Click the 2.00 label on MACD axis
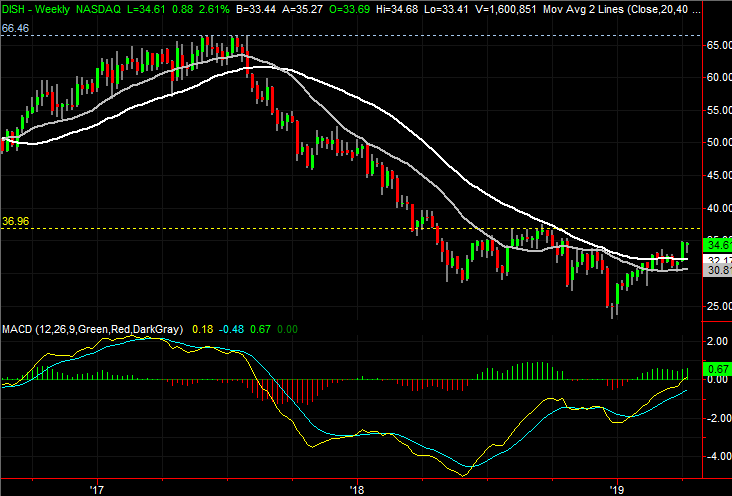Image resolution: width=732 pixels, height=496 pixels. 714,342
